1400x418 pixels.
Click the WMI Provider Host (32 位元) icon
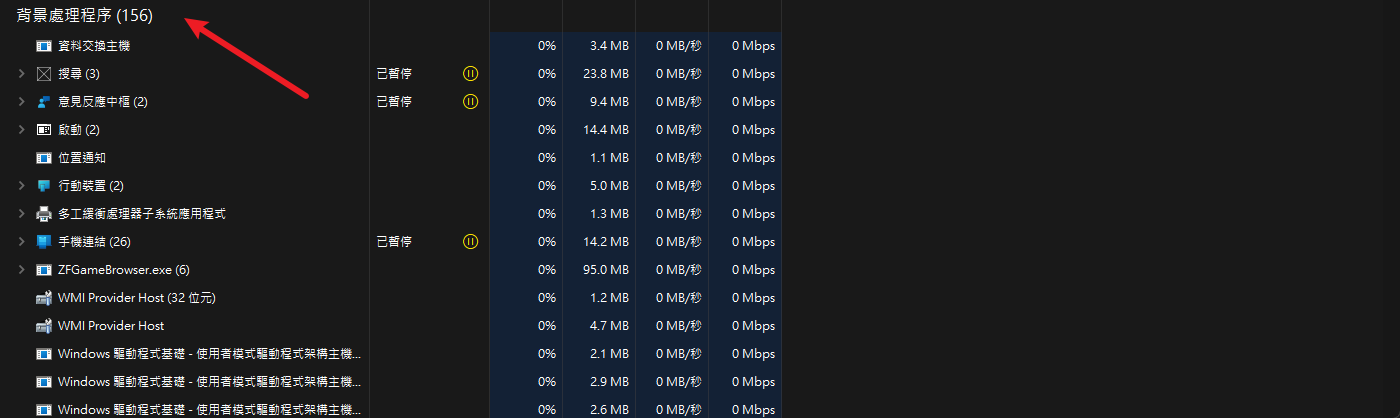[x=44, y=298]
